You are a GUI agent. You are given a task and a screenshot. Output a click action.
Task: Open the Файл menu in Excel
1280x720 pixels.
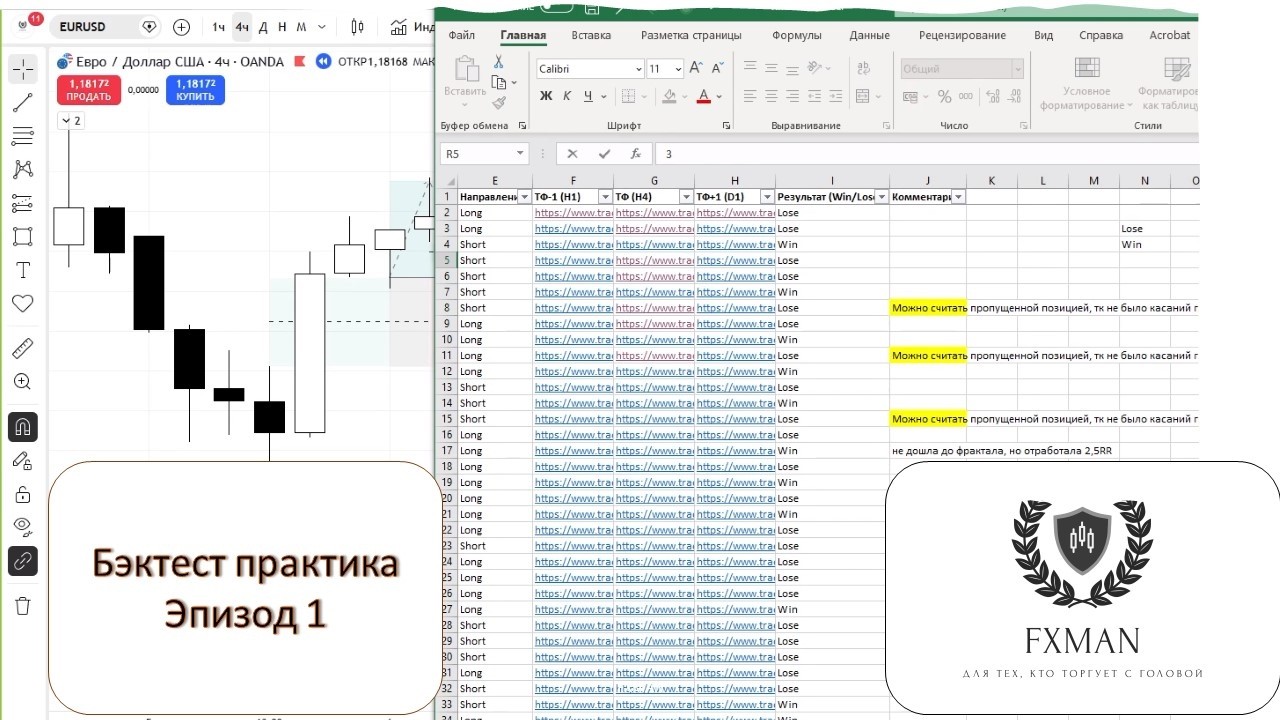pyautogui.click(x=461, y=35)
